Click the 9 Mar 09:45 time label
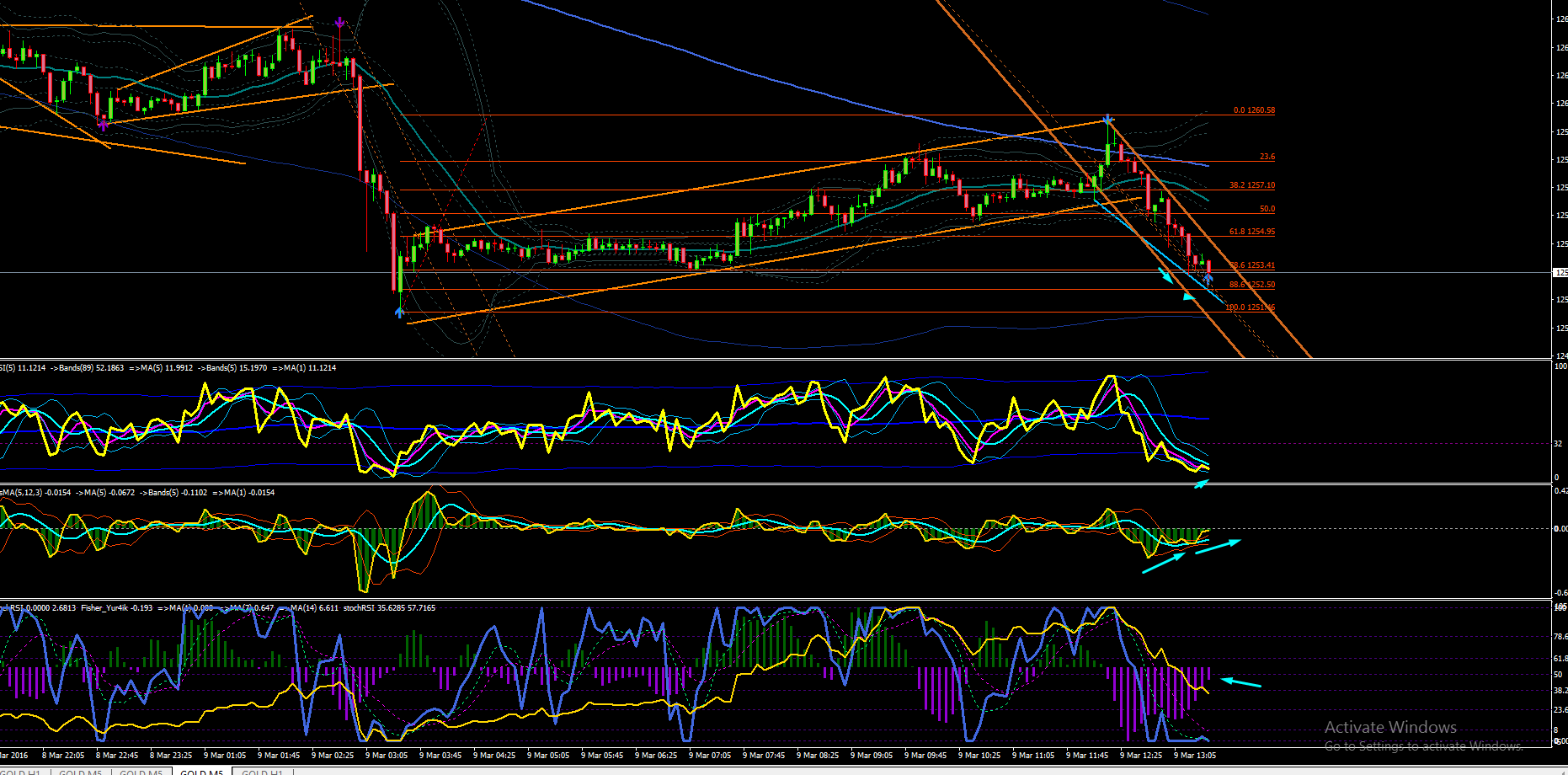This screenshot has width=1568, height=775. 925,756
